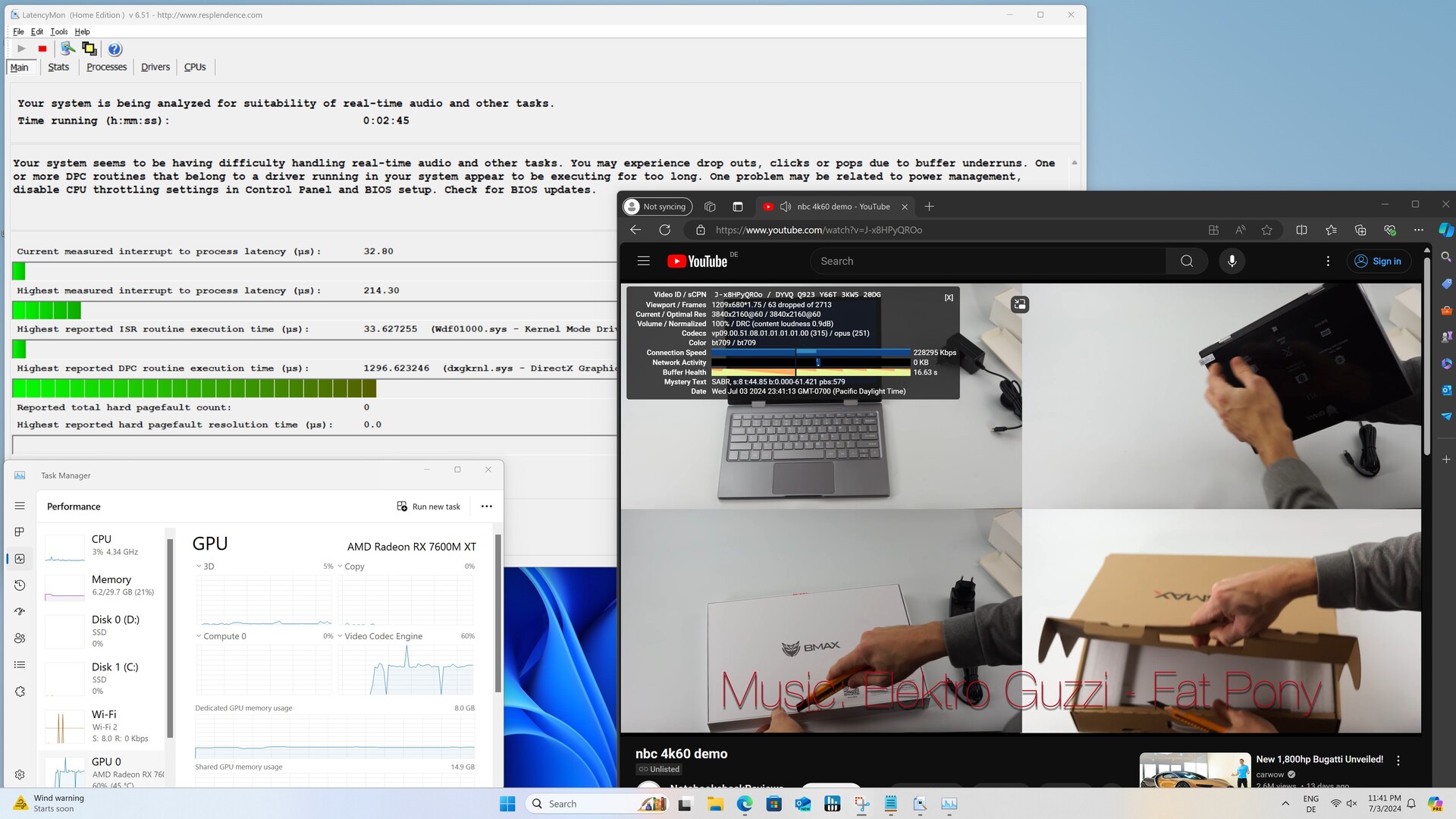Click the browser refresh icon
Screen dimensions: 1456x819
click(664, 230)
